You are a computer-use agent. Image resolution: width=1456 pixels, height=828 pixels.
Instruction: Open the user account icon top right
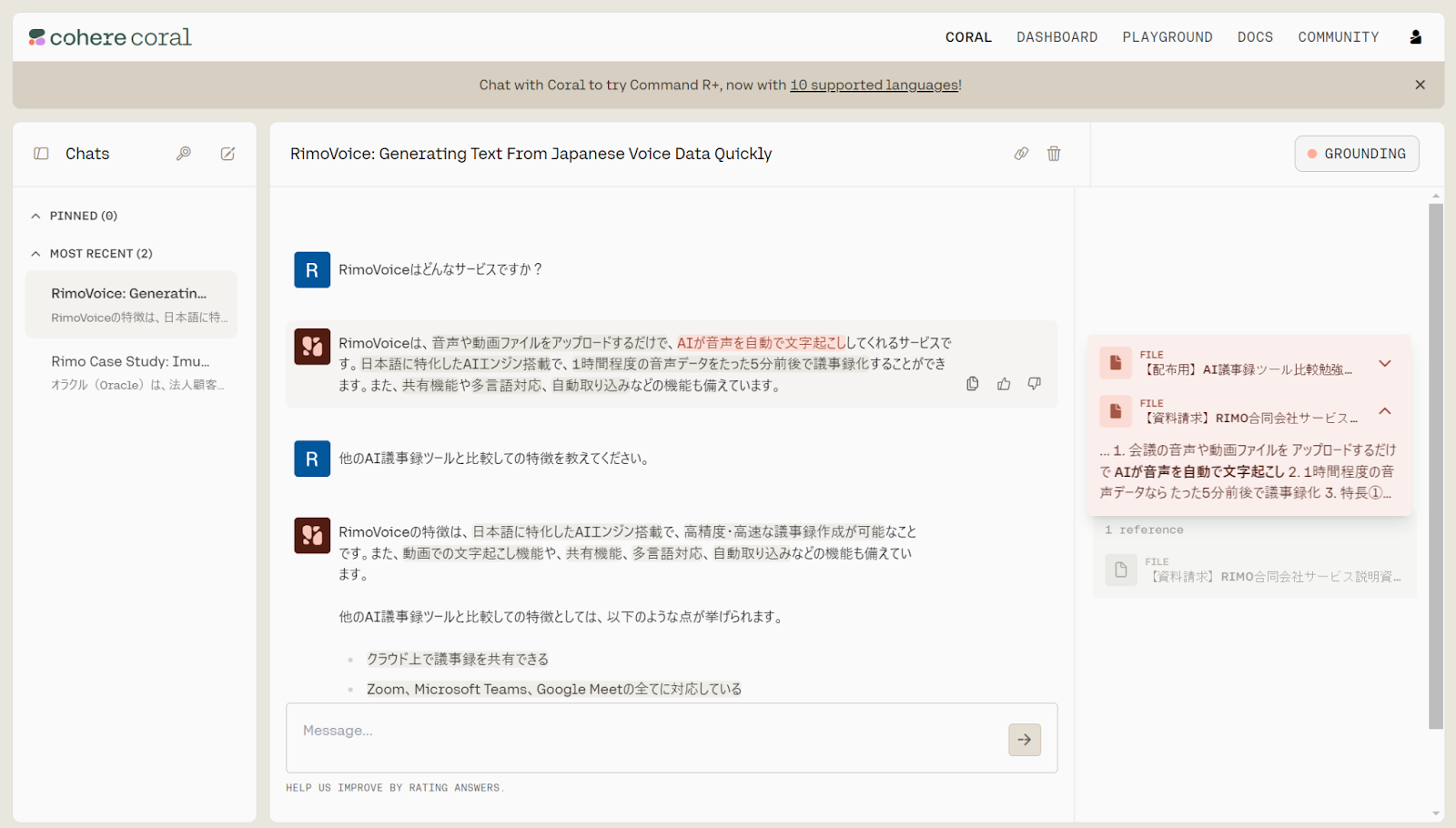click(1415, 36)
